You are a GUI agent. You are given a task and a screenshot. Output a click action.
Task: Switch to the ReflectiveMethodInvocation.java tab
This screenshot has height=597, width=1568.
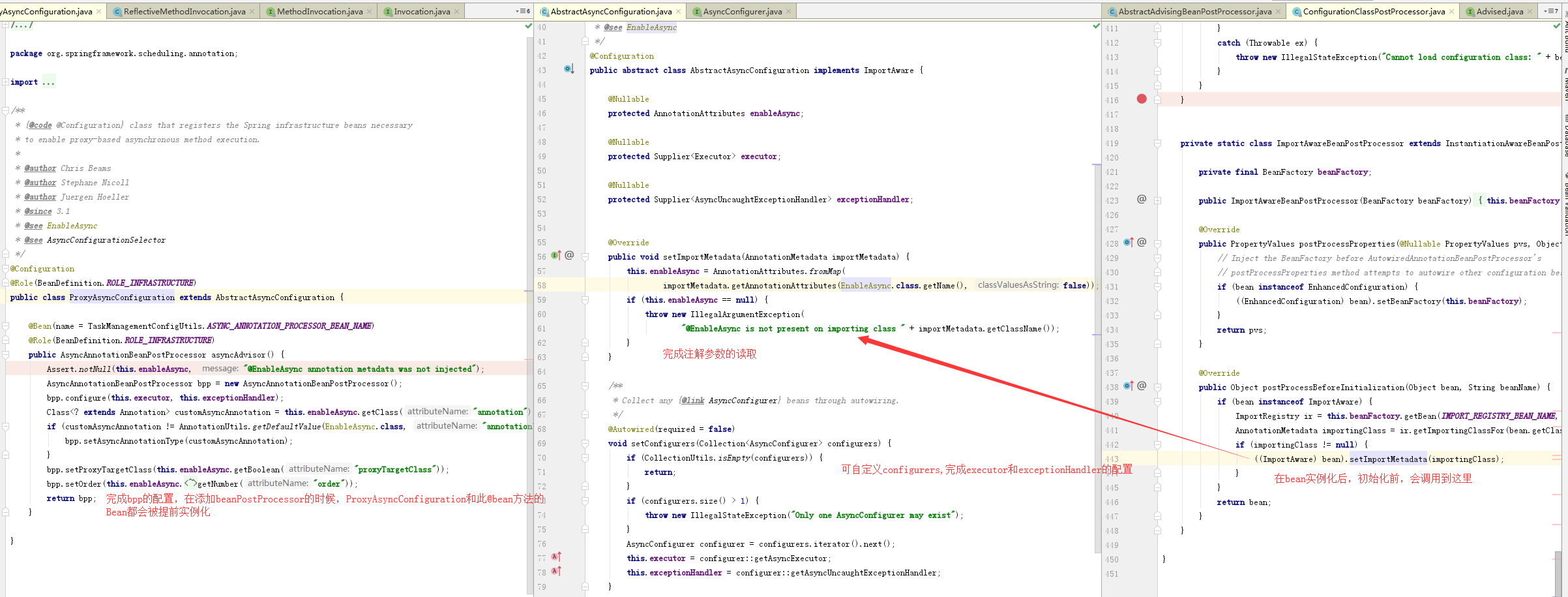[182, 10]
